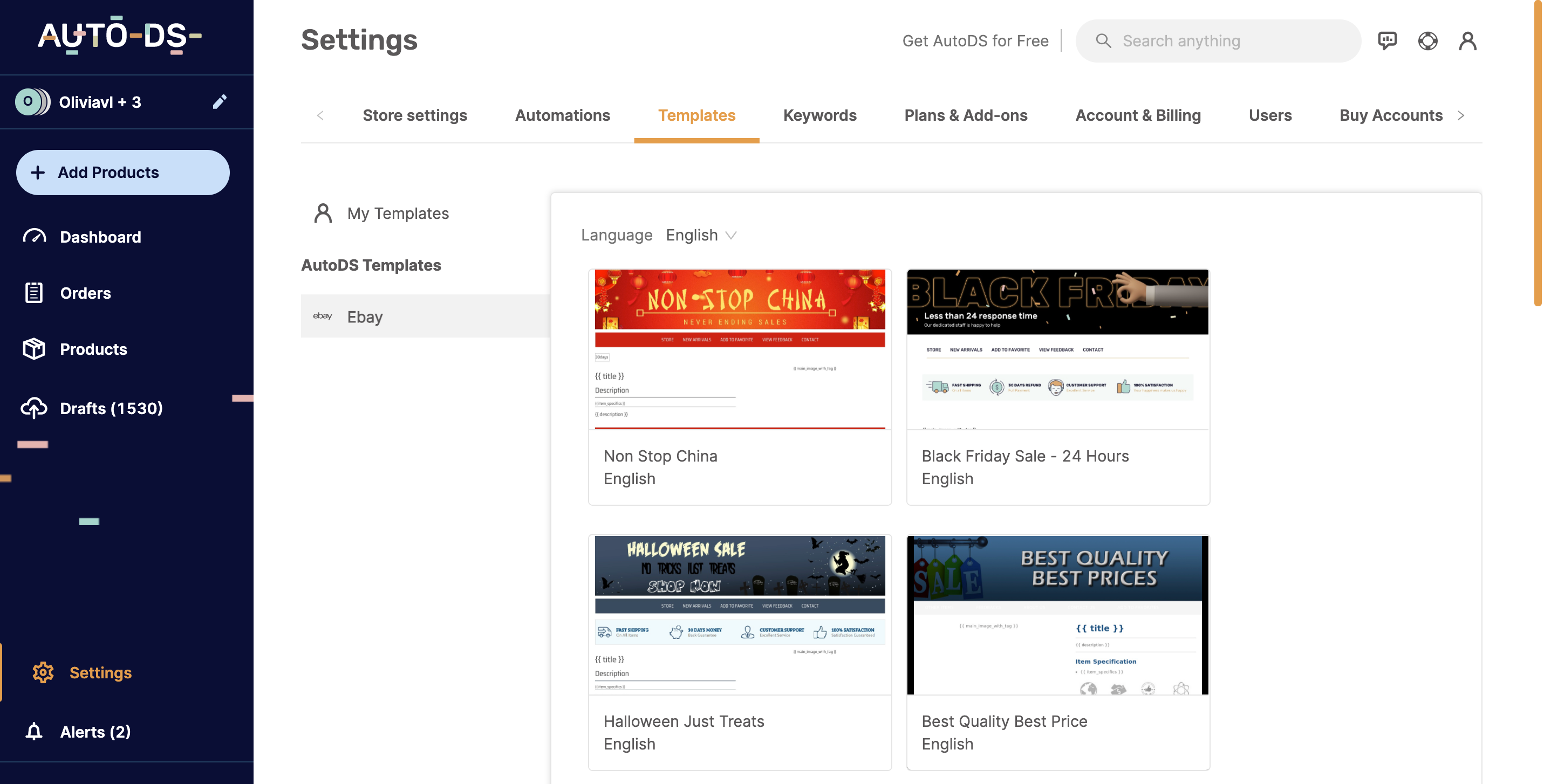Viewport: 1544px width, 784px height.
Task: Click the Oliviavl account avatar
Action: [x=32, y=102]
